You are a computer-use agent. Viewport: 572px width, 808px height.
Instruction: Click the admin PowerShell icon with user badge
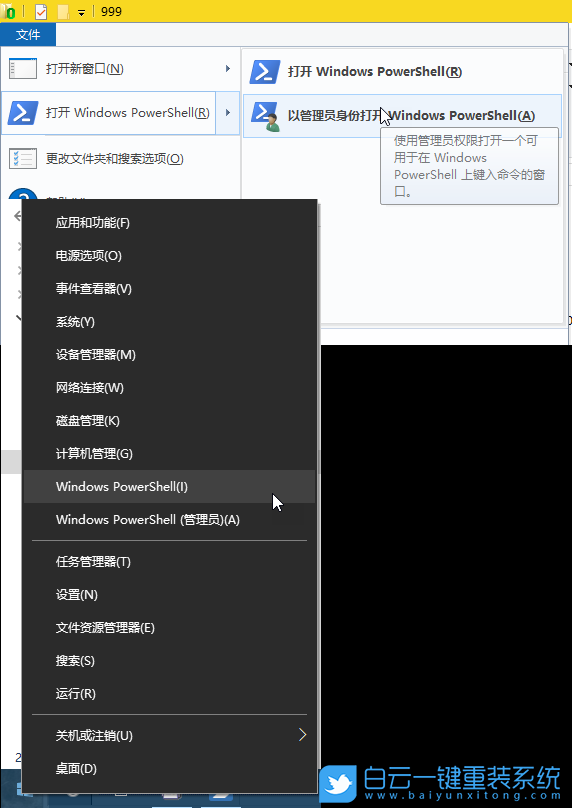pos(265,116)
